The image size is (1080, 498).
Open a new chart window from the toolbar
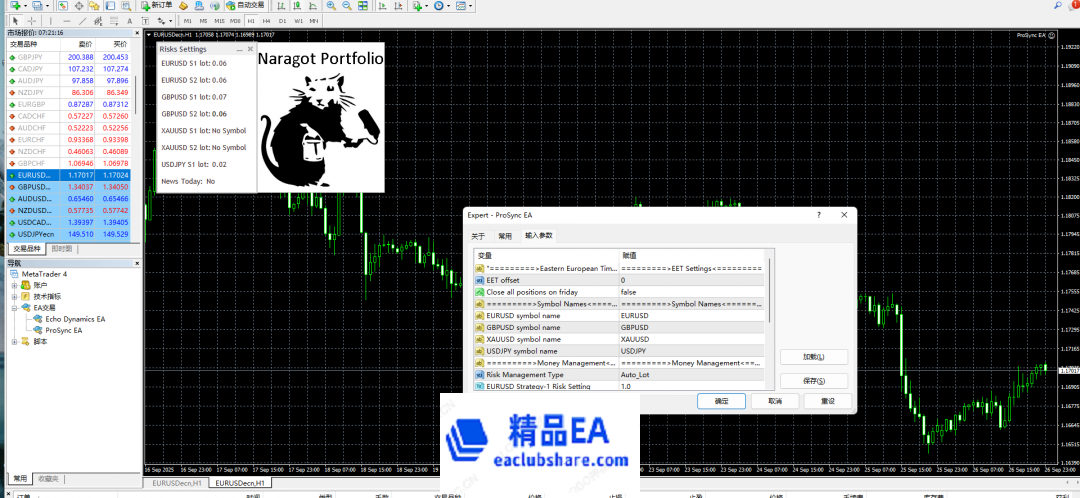coord(14,6)
